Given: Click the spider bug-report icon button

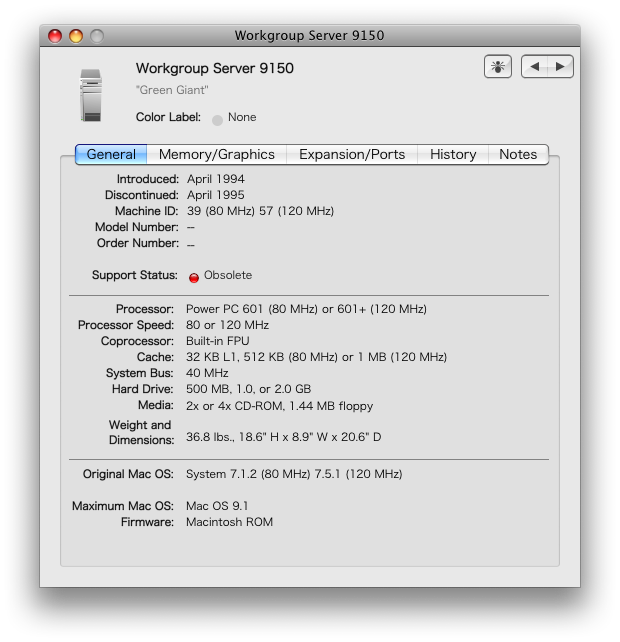Looking at the screenshot, I should 498,66.
